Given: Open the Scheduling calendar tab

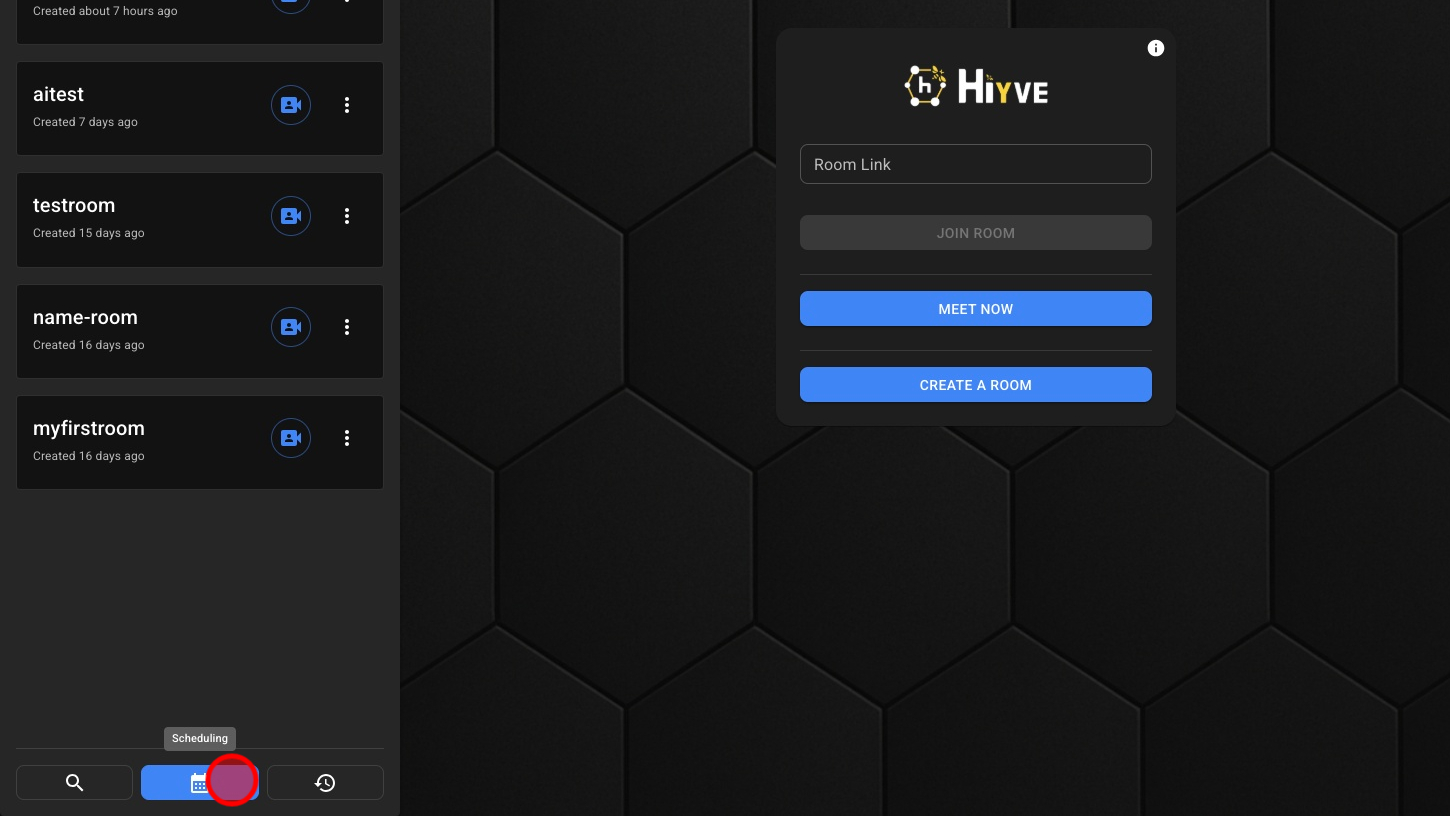Looking at the screenshot, I should coord(199,782).
